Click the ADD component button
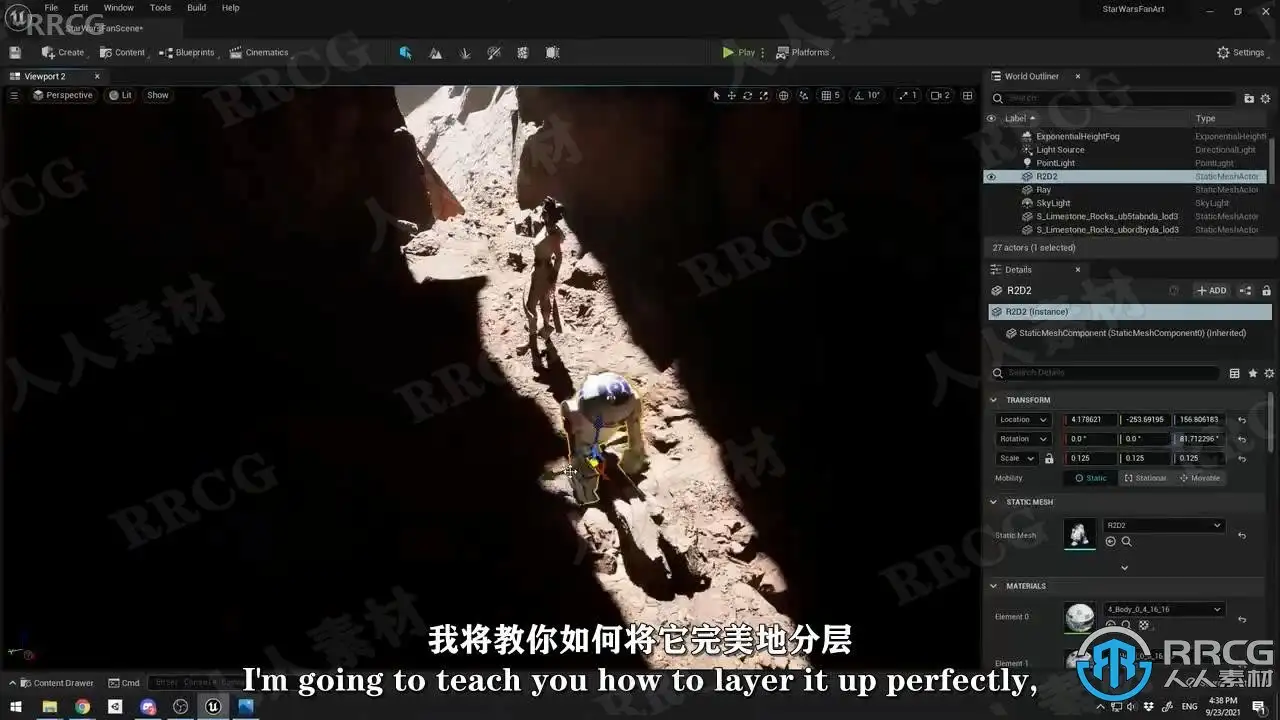1280x720 pixels. click(x=1212, y=290)
